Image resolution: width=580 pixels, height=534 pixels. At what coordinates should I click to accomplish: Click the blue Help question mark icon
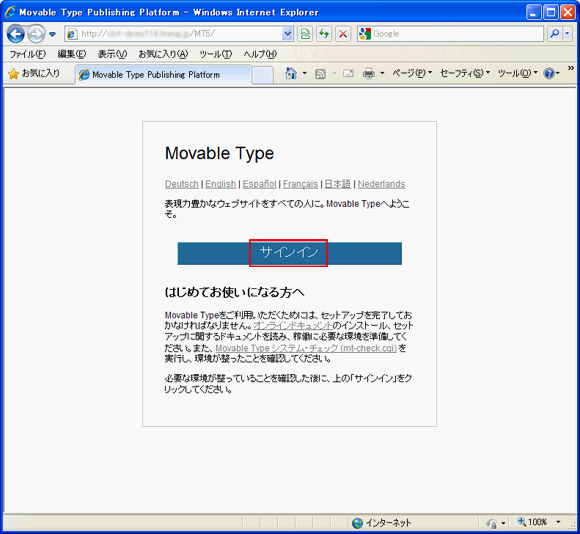click(549, 74)
